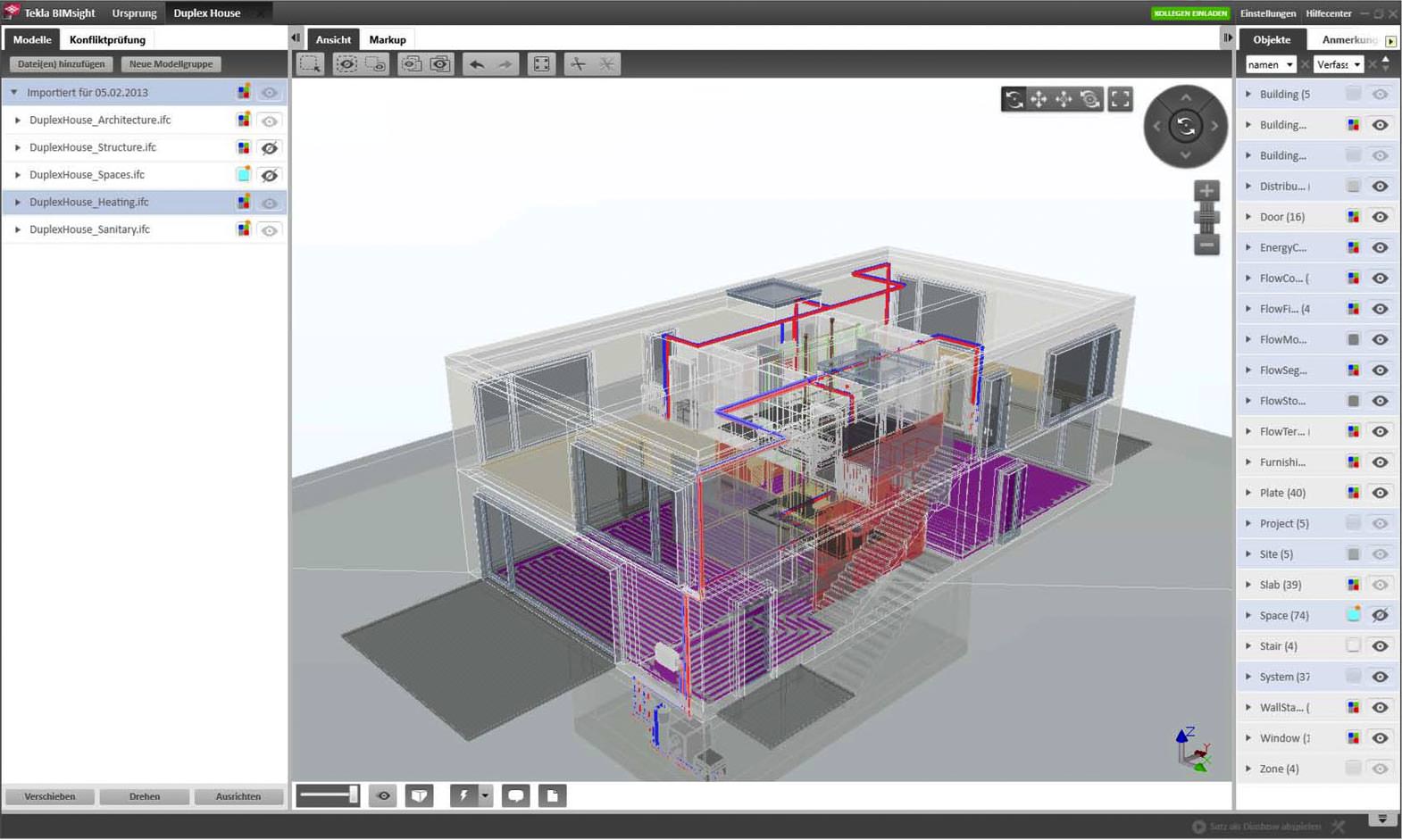Show the hidden Space (74) objects
Screen dimensions: 1402x840
coord(1380,615)
